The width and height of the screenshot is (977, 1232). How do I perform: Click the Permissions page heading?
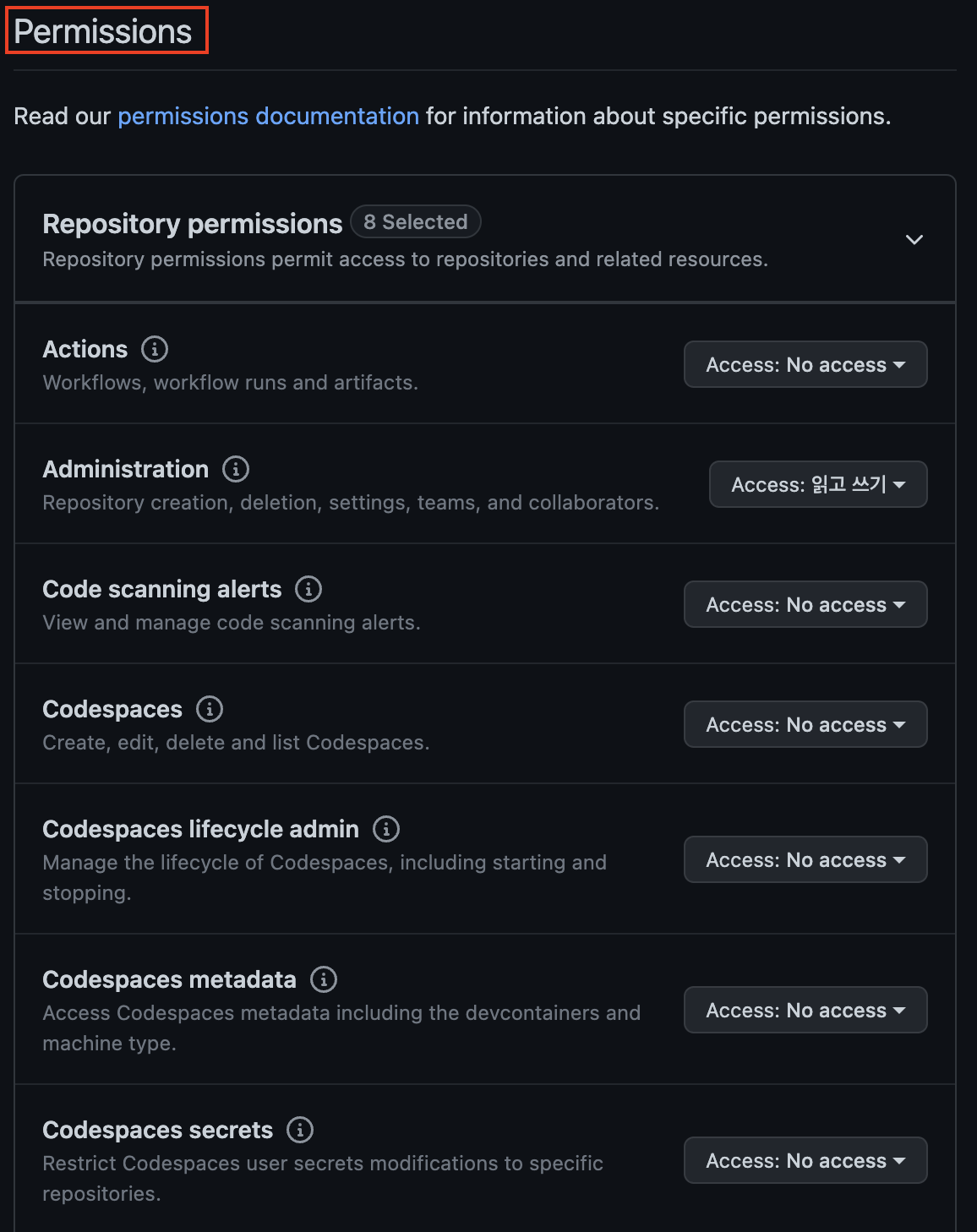[x=103, y=32]
